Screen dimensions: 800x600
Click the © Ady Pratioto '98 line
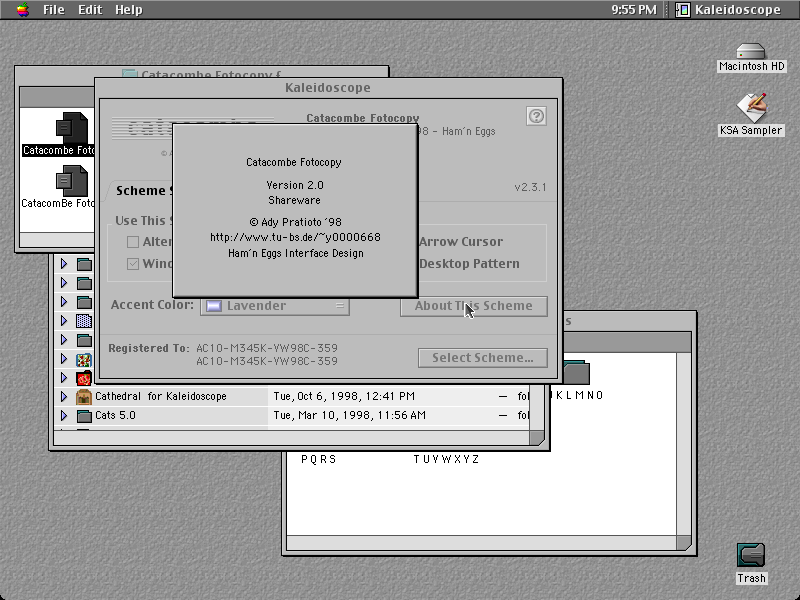pyautogui.click(x=295, y=222)
